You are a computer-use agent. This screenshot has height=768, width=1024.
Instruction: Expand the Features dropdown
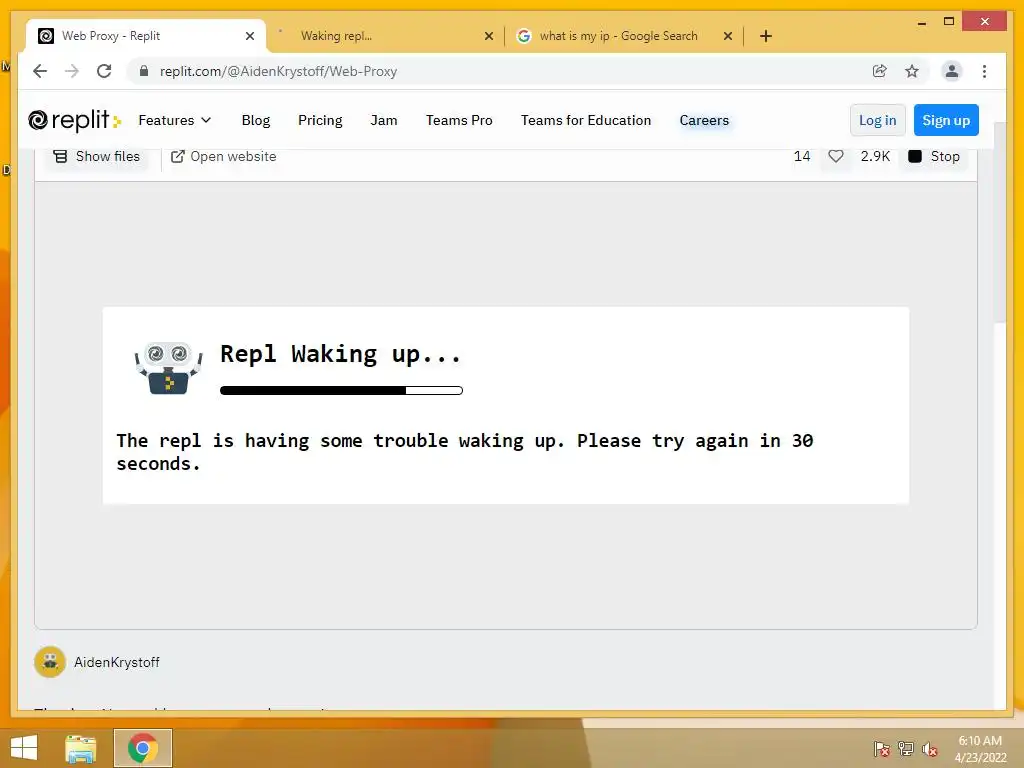[x=174, y=120]
